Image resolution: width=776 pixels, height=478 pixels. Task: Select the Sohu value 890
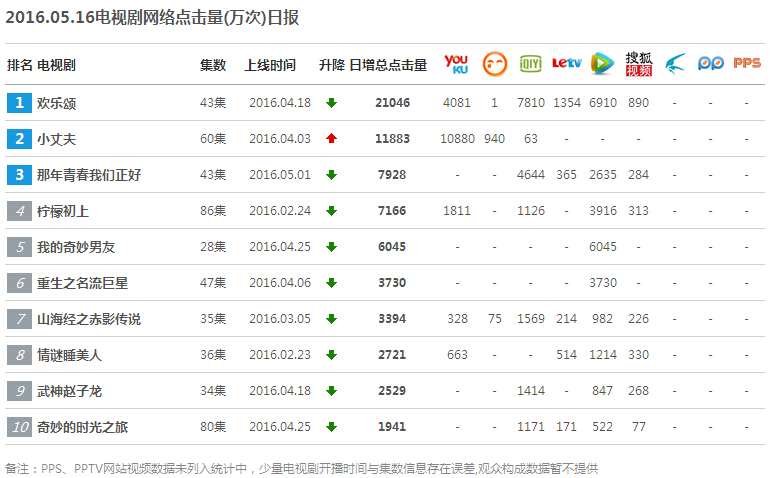click(x=638, y=103)
